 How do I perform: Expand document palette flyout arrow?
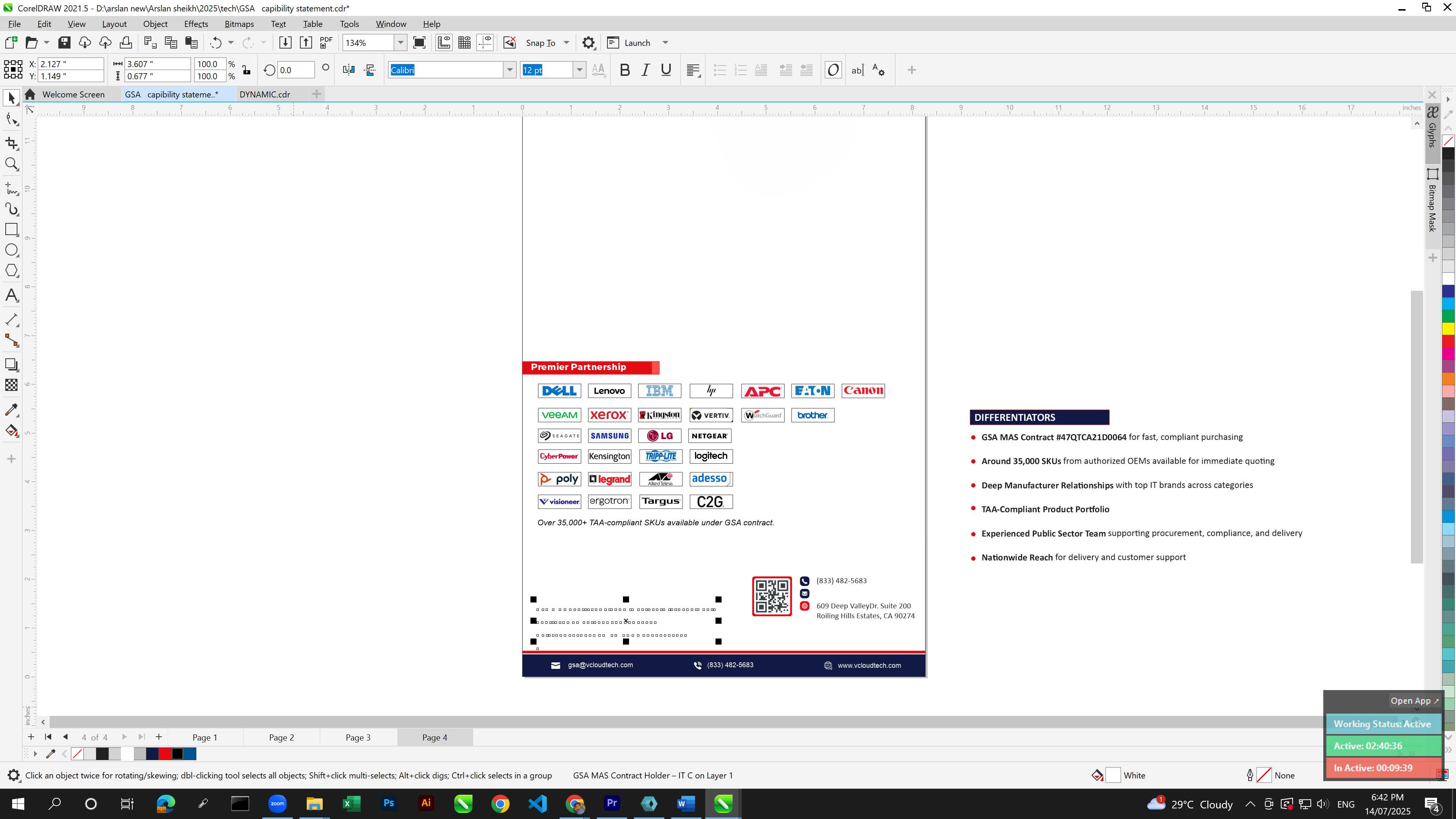coord(35,753)
